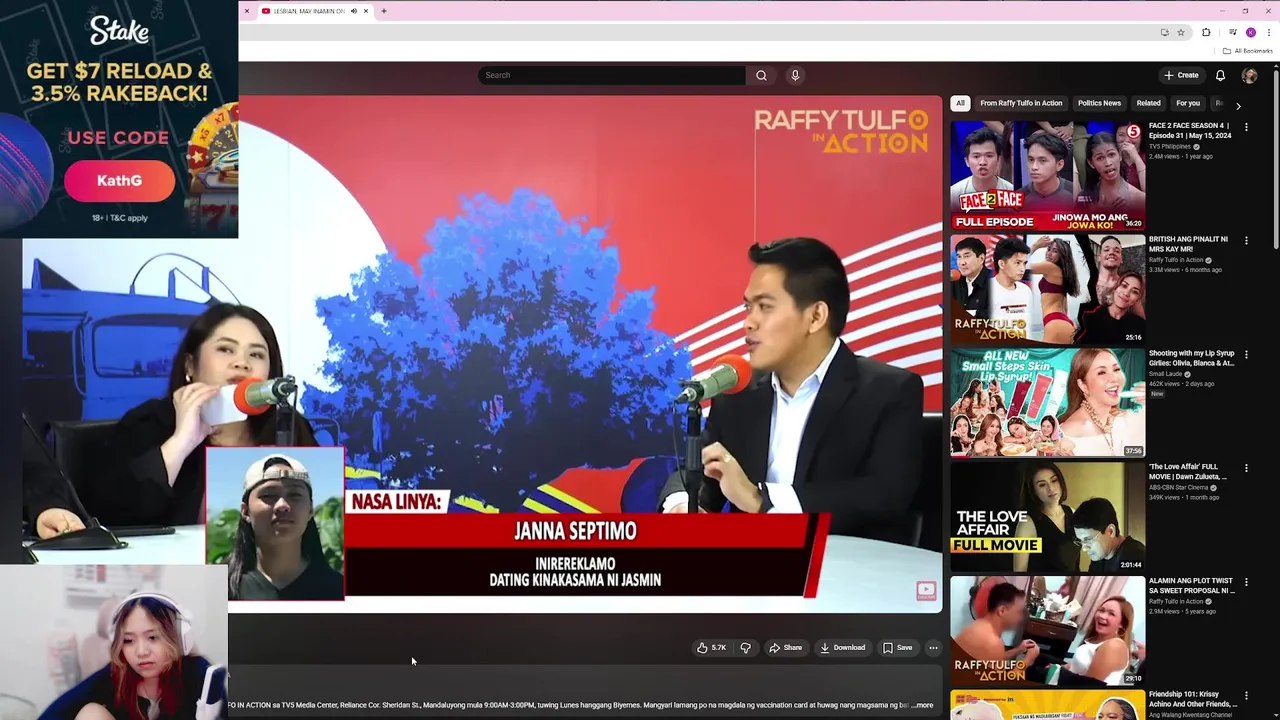Open the FACE 2 FACE Season 4 video thumbnail
This screenshot has width=1280, height=720.
1047,175
